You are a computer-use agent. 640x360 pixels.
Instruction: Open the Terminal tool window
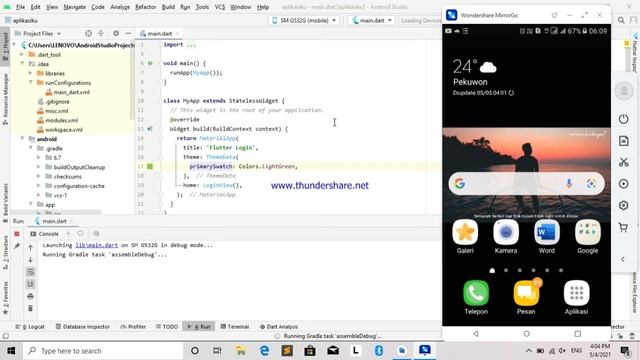click(x=235, y=327)
